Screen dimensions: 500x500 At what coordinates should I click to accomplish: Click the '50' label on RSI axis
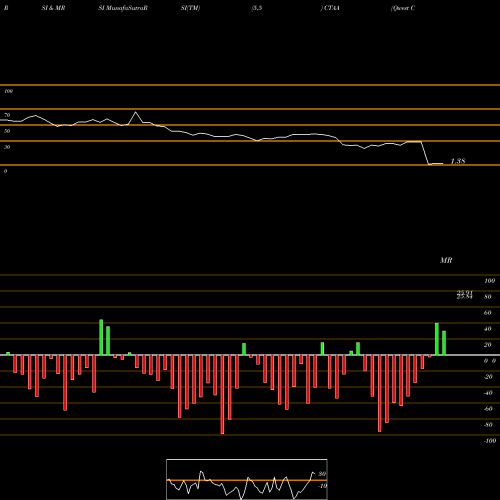[7, 131]
